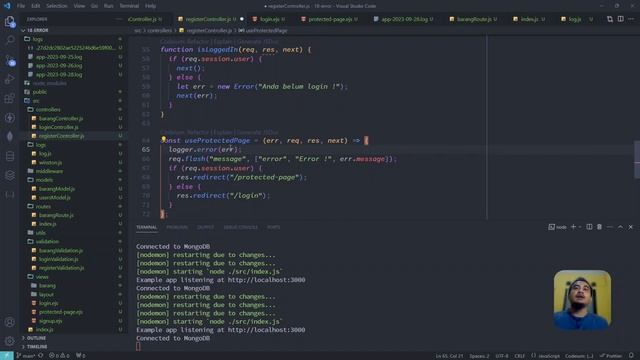Click the Ln 65, Col 21 cursor position
The image size is (640, 360).
(x=449, y=356)
